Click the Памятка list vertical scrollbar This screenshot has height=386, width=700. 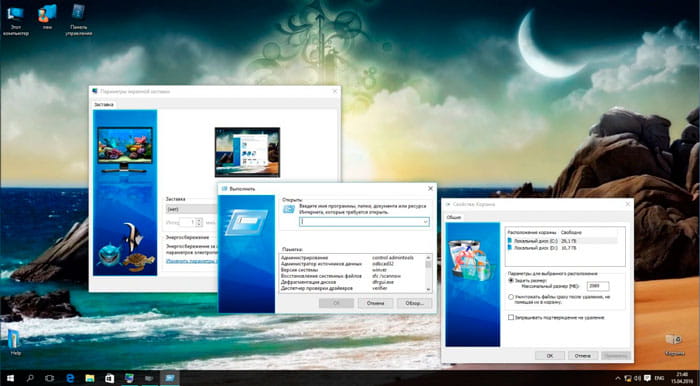pyautogui.click(x=429, y=273)
